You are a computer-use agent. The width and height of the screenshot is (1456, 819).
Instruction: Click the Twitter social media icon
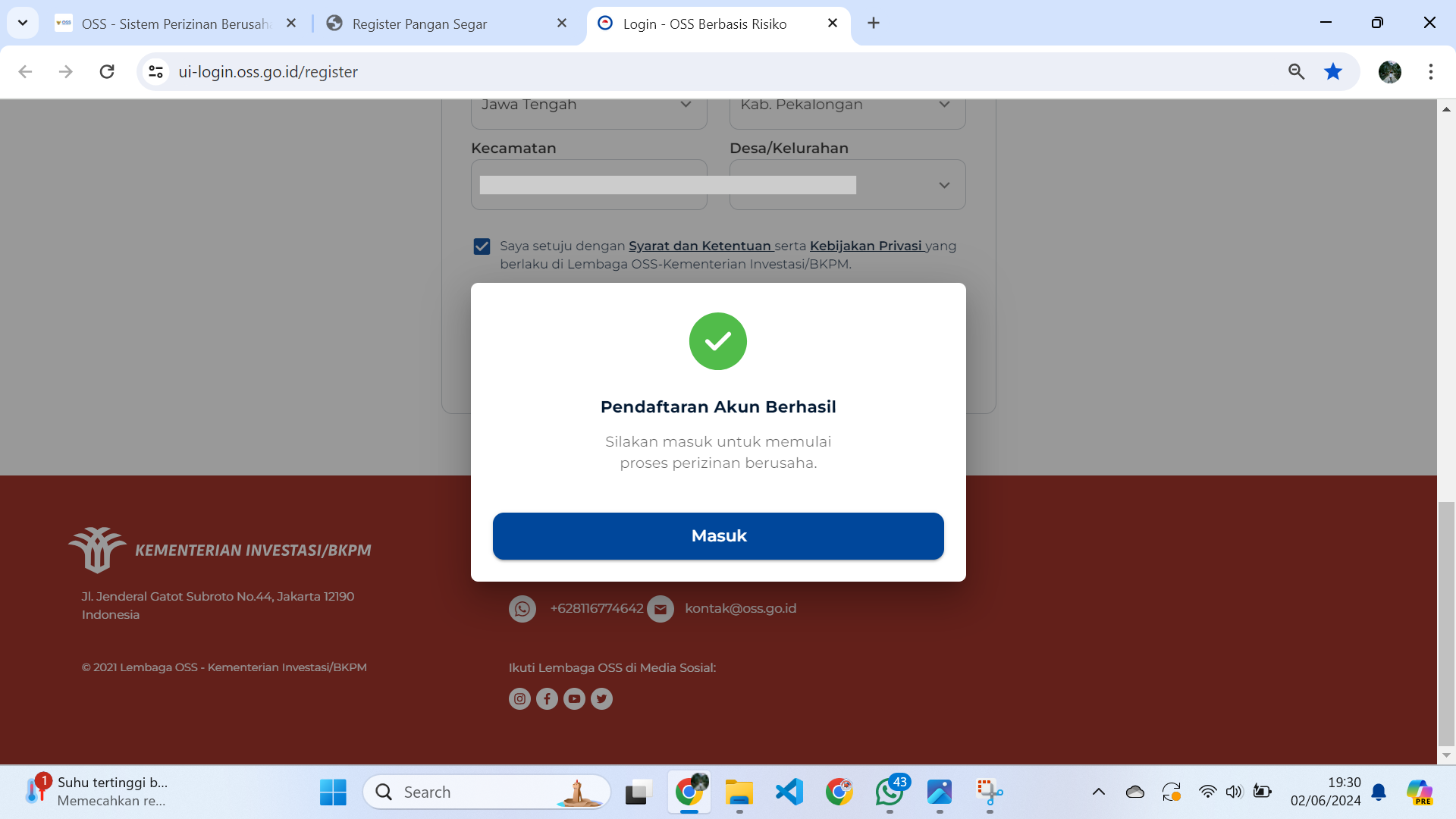601,698
